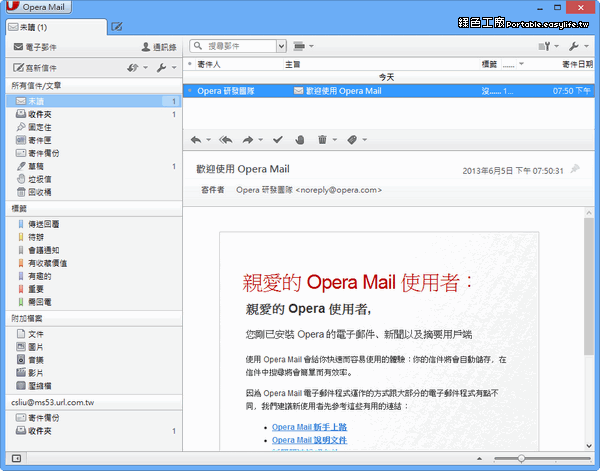
Task: Switch to the 未讀 (1) tab
Action: pyautogui.click(x=57, y=27)
